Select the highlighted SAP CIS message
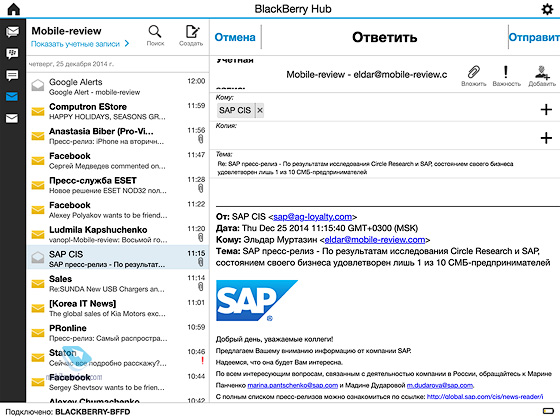Image resolution: width=560 pixels, height=420 pixels. [x=118, y=257]
